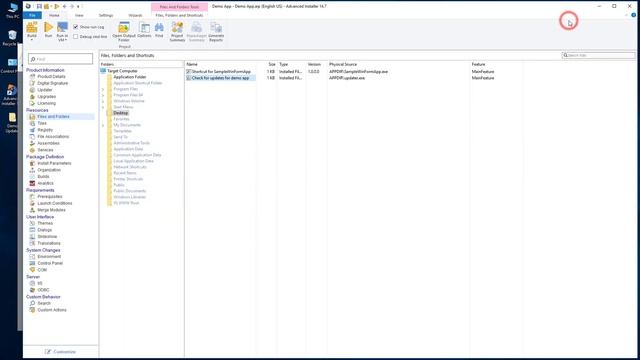The width and height of the screenshot is (640, 360).
Task: Expand the My Documents folder node
Action: pos(103,125)
